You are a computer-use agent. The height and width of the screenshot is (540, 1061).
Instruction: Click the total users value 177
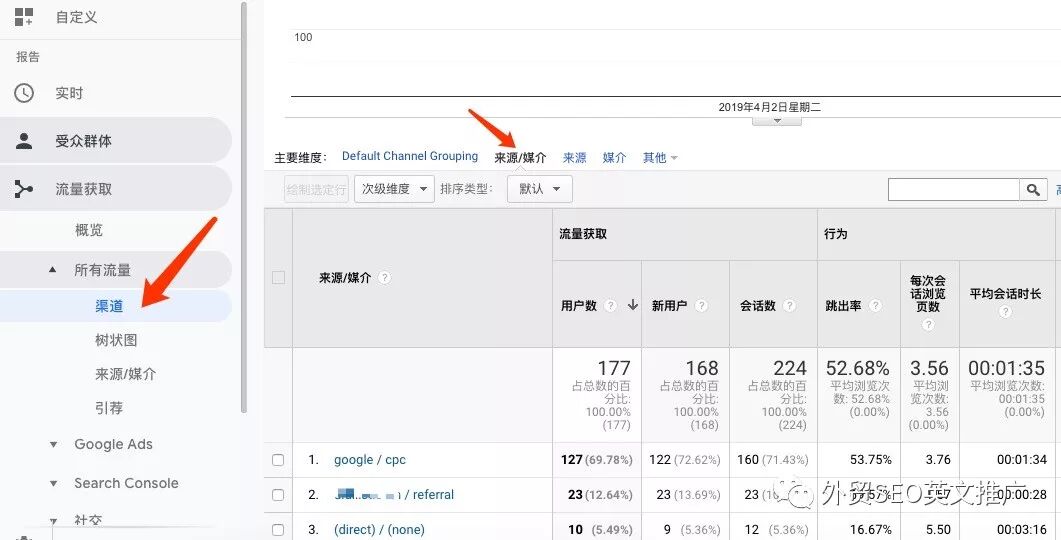[614, 368]
